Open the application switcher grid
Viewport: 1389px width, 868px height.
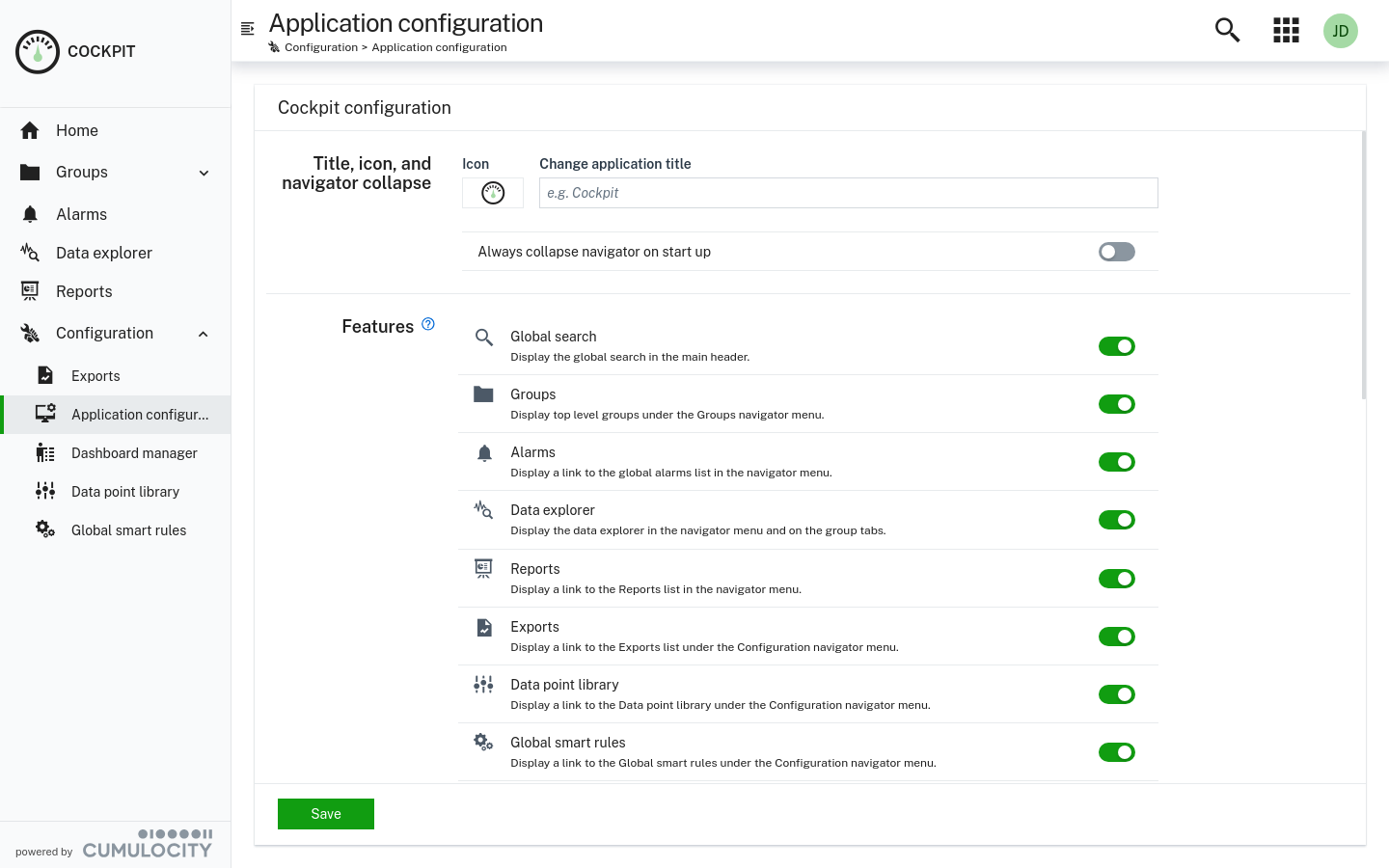[x=1286, y=30]
